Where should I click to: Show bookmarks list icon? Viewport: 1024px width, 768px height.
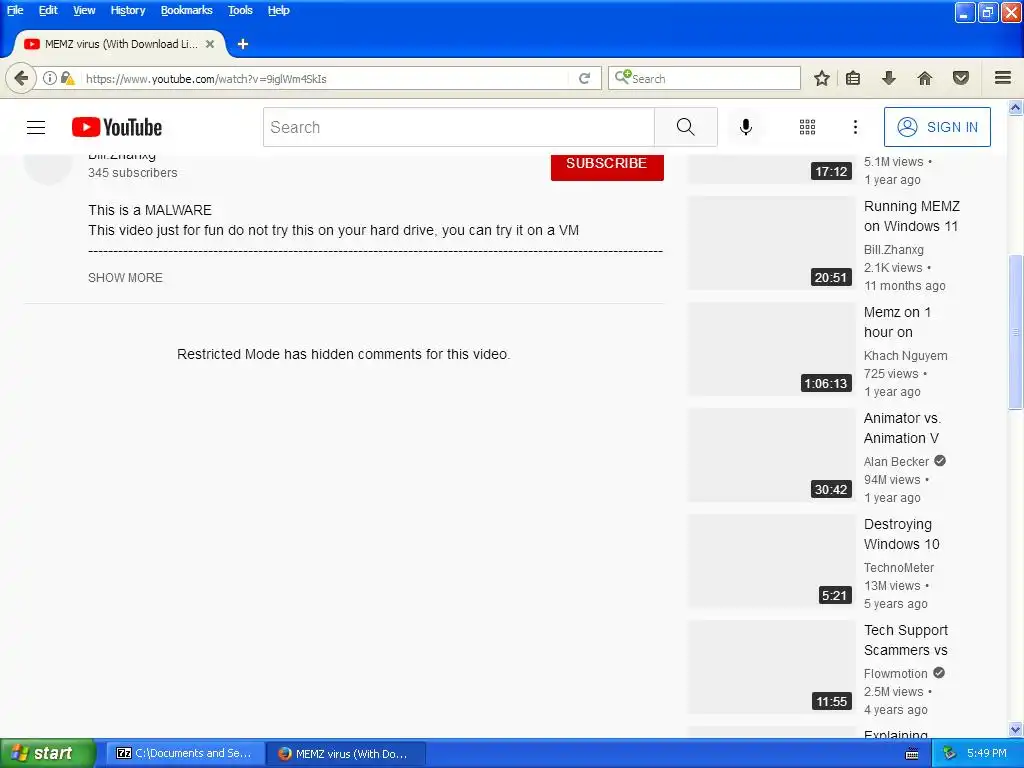coord(853,78)
